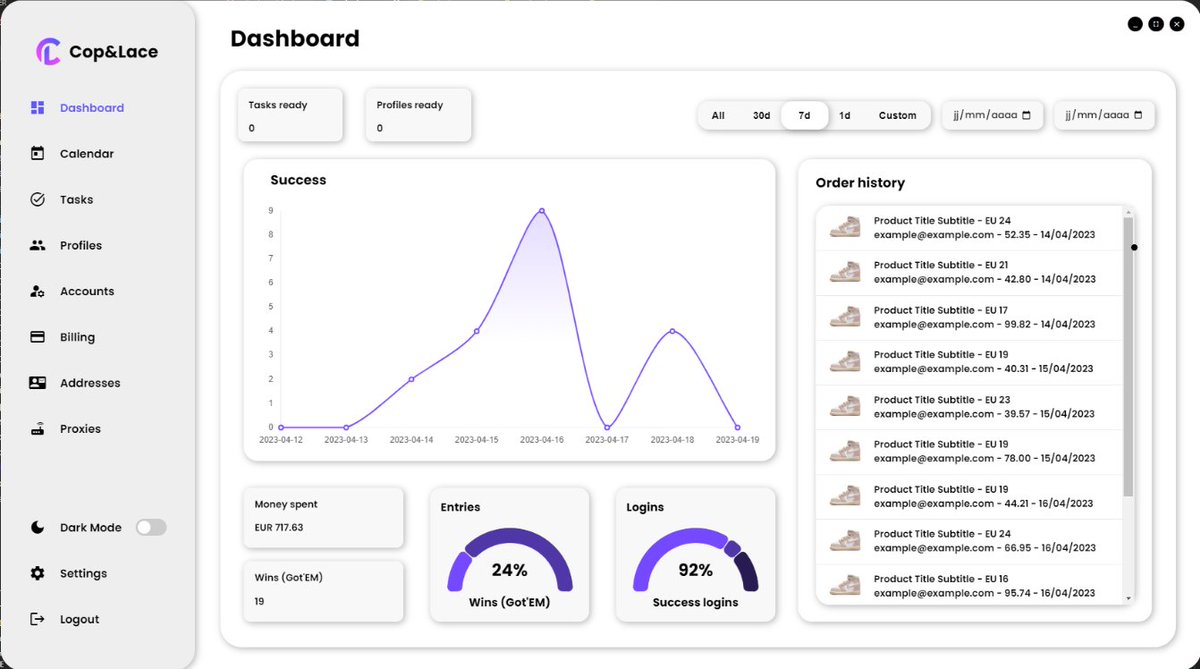This screenshot has width=1200, height=669.
Task: Click sneaker image of EU 21 42.80 order
Action: tap(845, 272)
